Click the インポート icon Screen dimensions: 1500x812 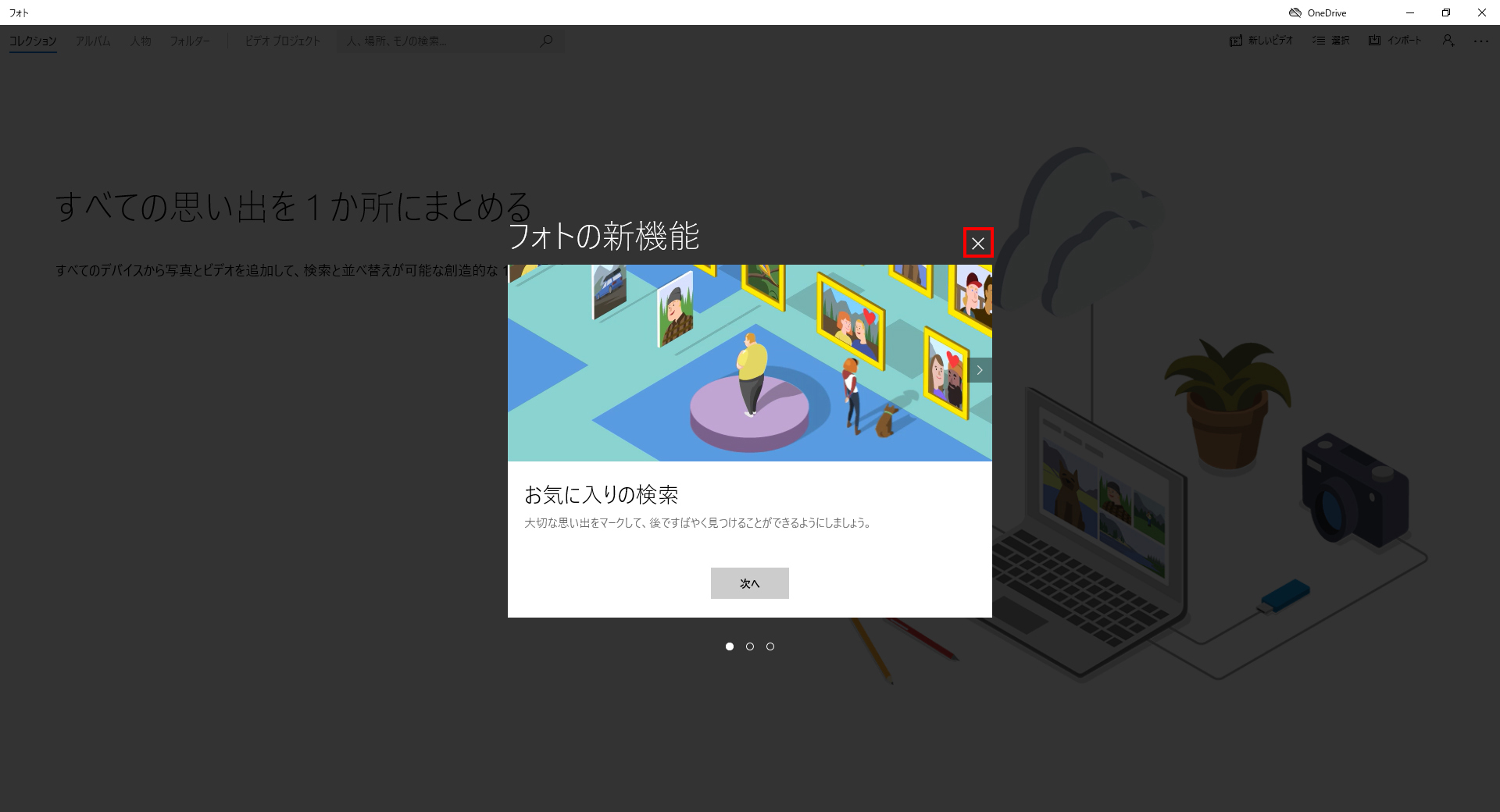point(1375,41)
